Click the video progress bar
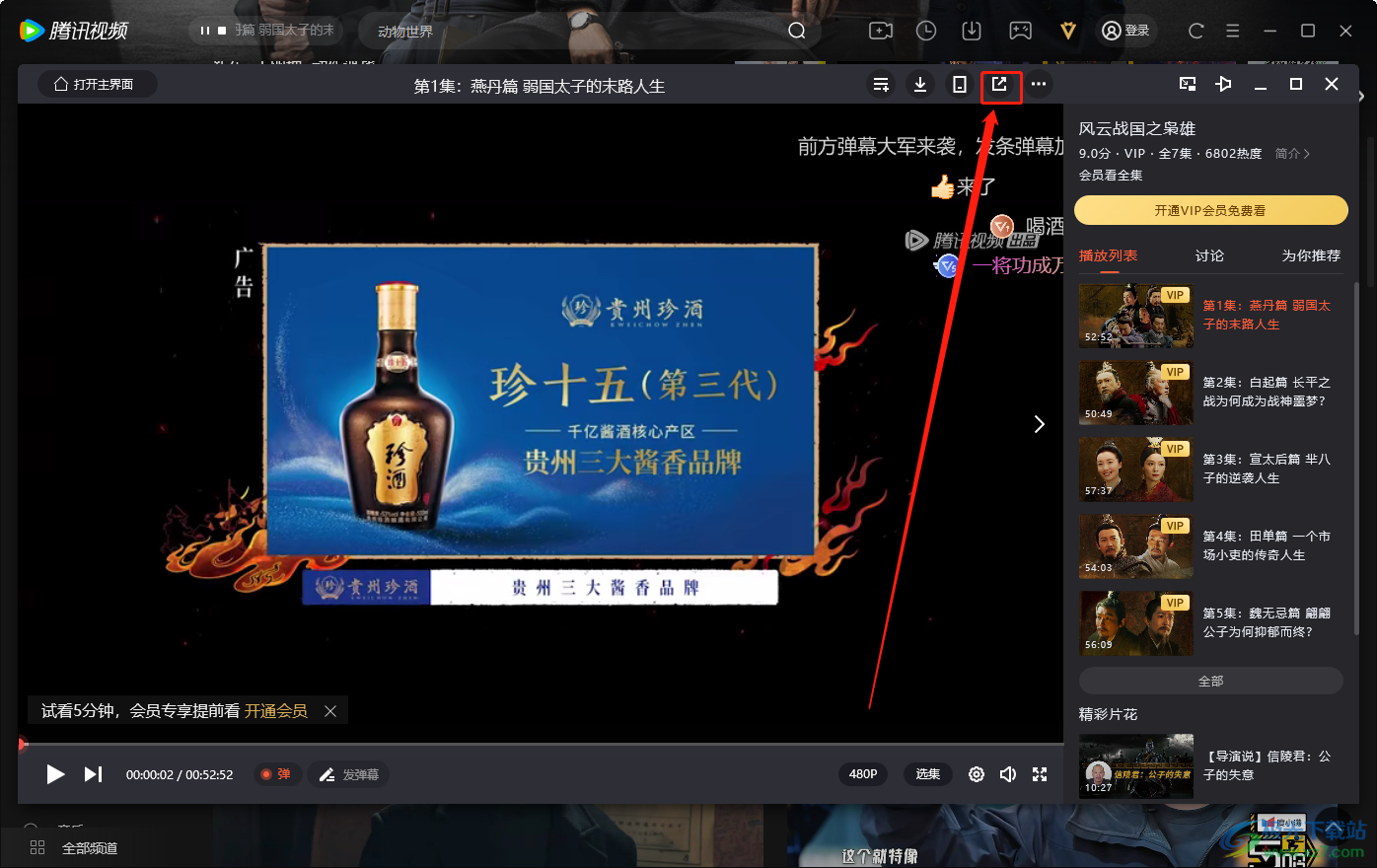 tap(541, 744)
